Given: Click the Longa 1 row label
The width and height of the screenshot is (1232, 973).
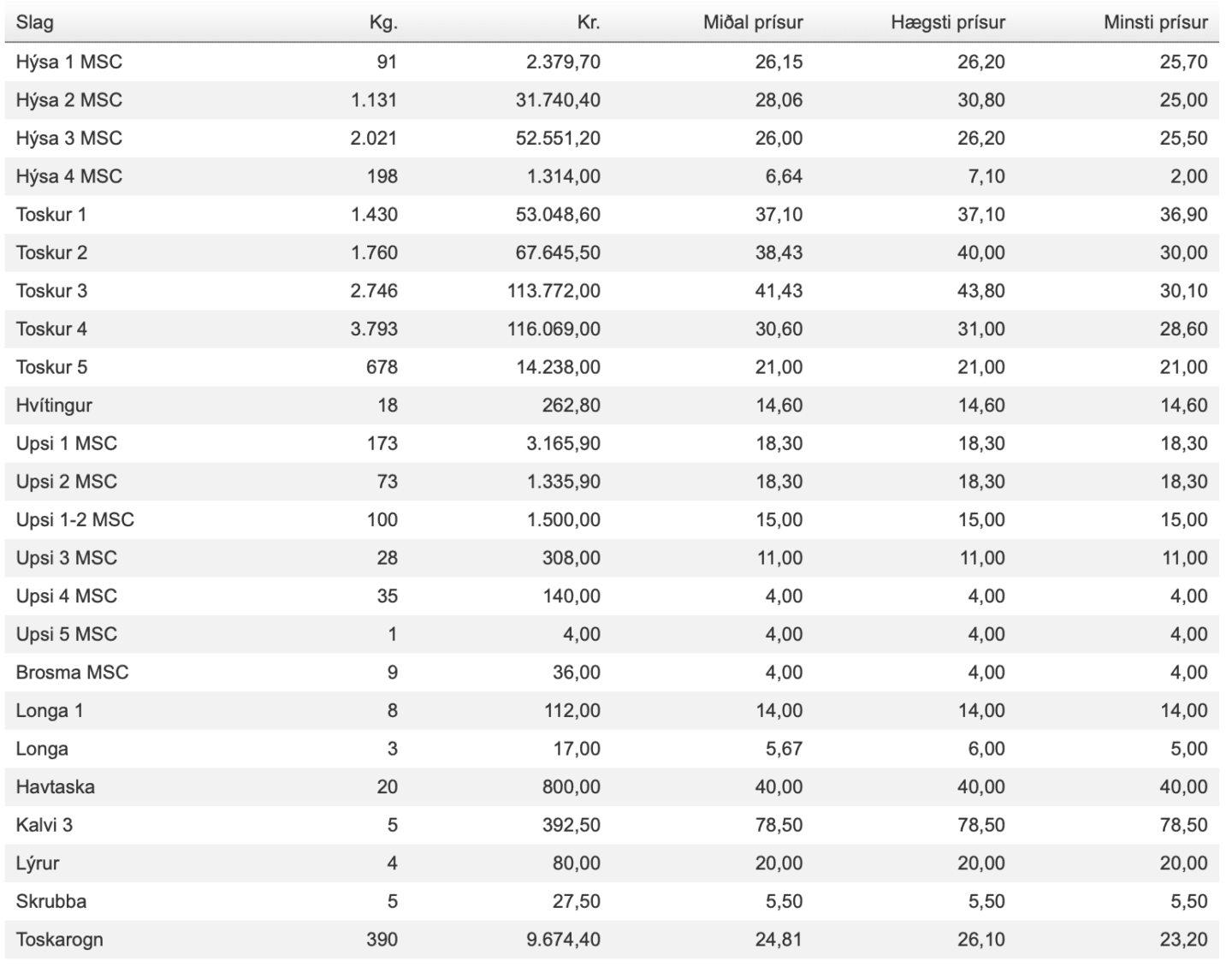Looking at the screenshot, I should click(x=50, y=711).
